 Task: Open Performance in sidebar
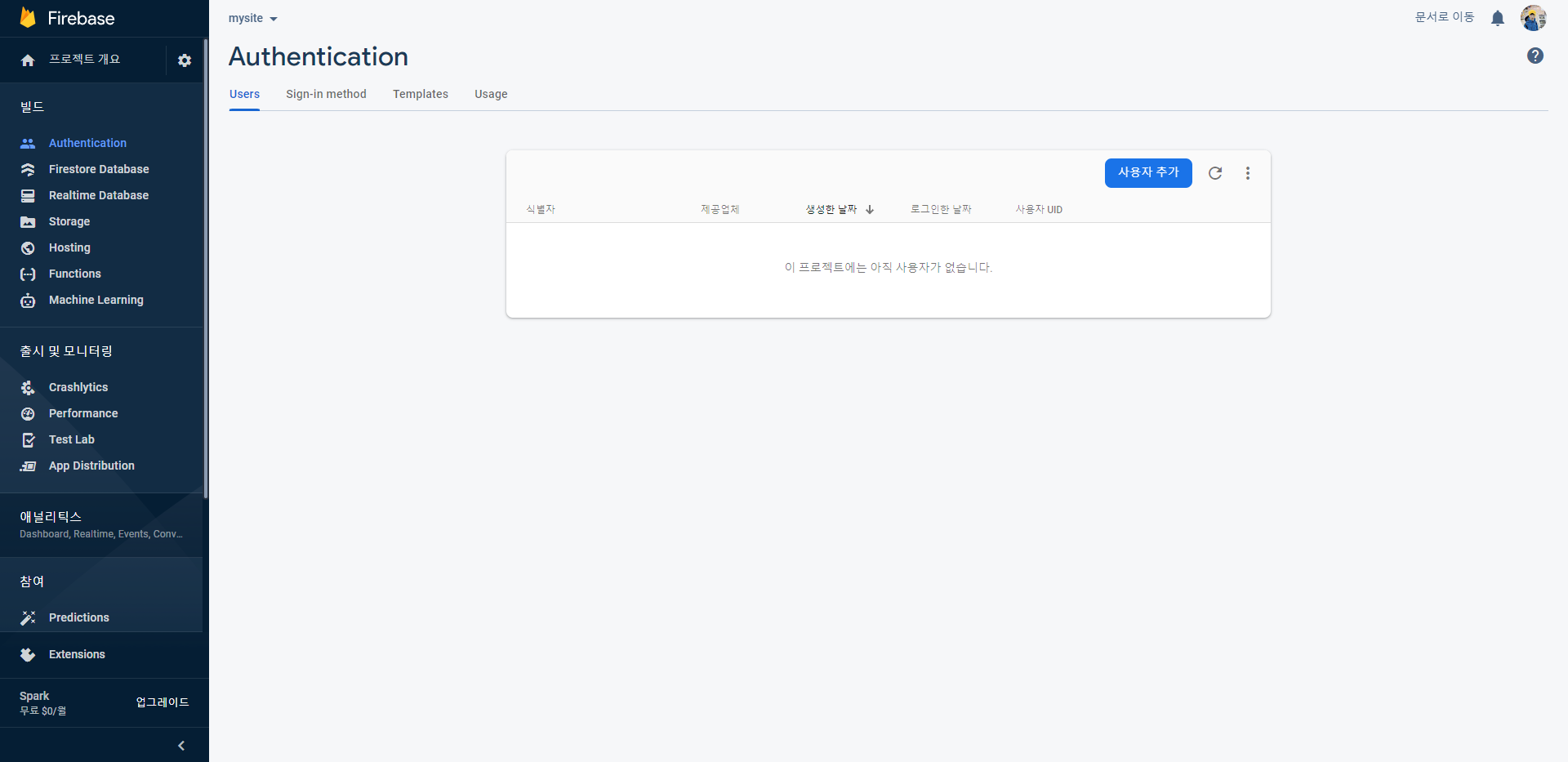(x=83, y=413)
